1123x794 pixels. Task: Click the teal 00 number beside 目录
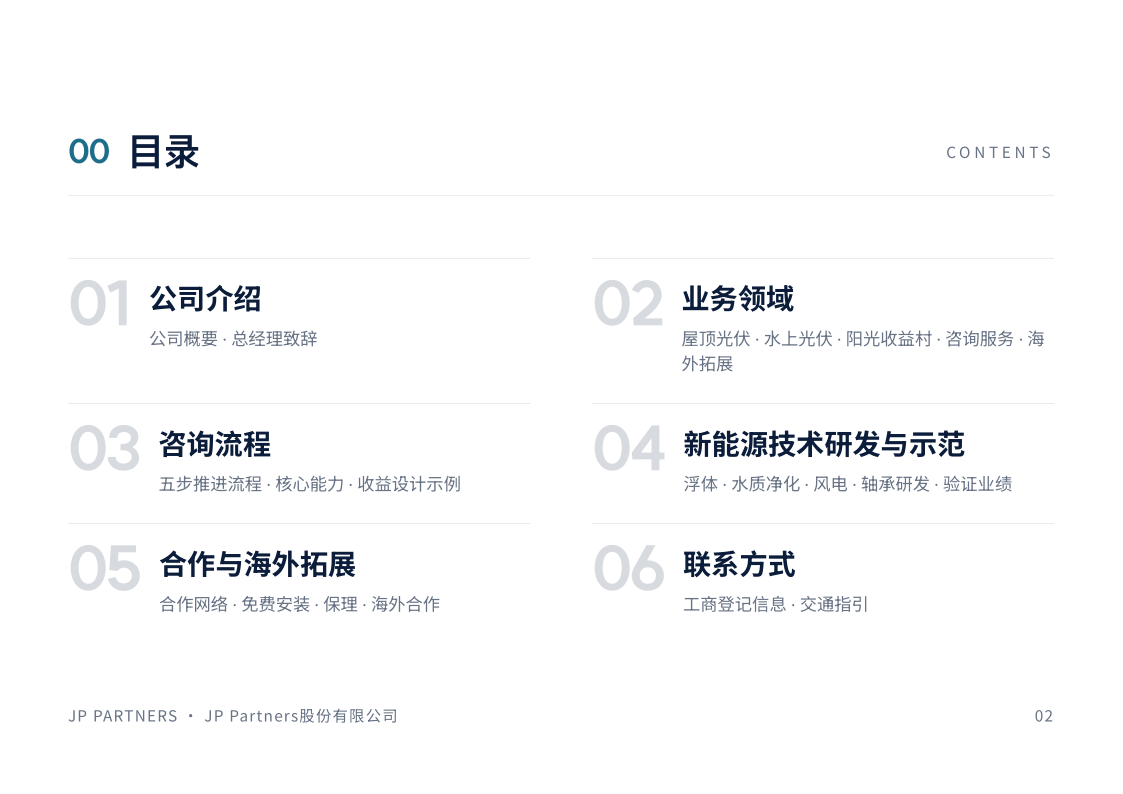[x=89, y=152]
